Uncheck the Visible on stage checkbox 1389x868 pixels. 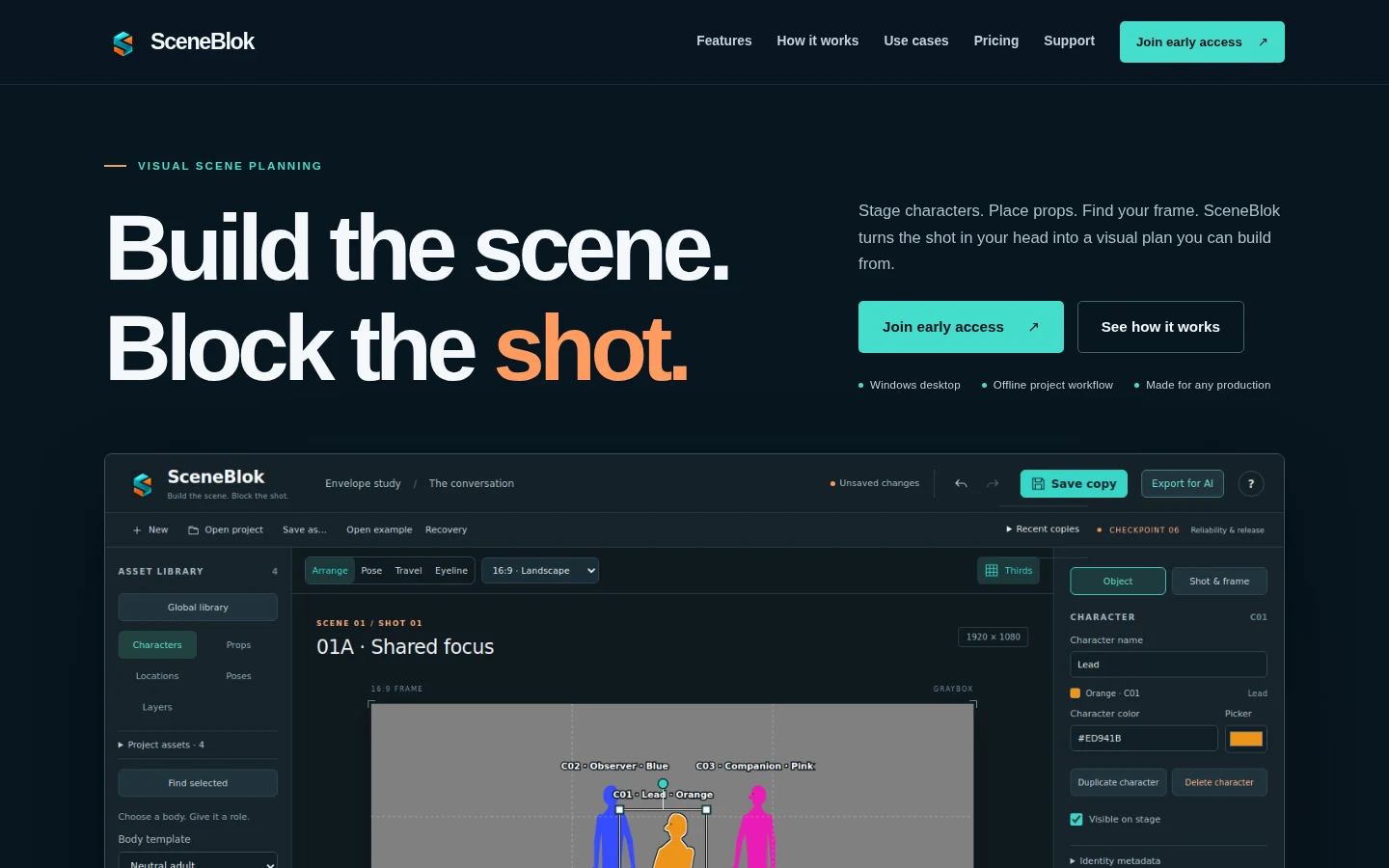[x=1076, y=820]
